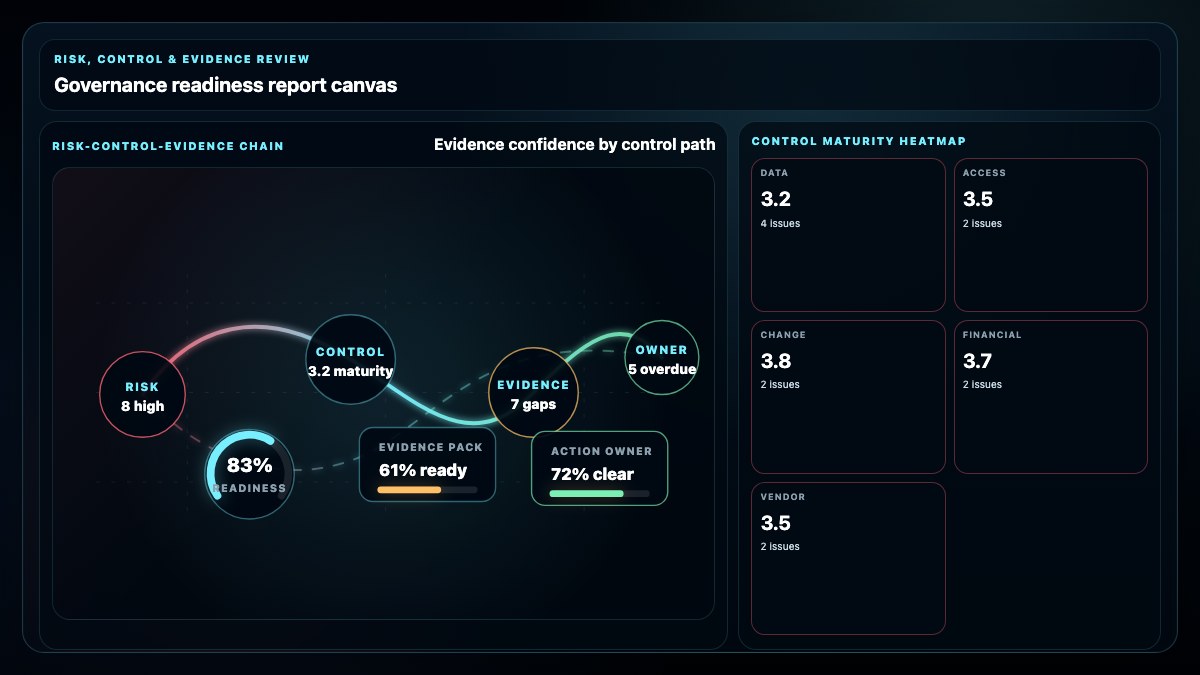Select the OWNER 5 overdue node
The height and width of the screenshot is (675, 1200).
(661, 358)
